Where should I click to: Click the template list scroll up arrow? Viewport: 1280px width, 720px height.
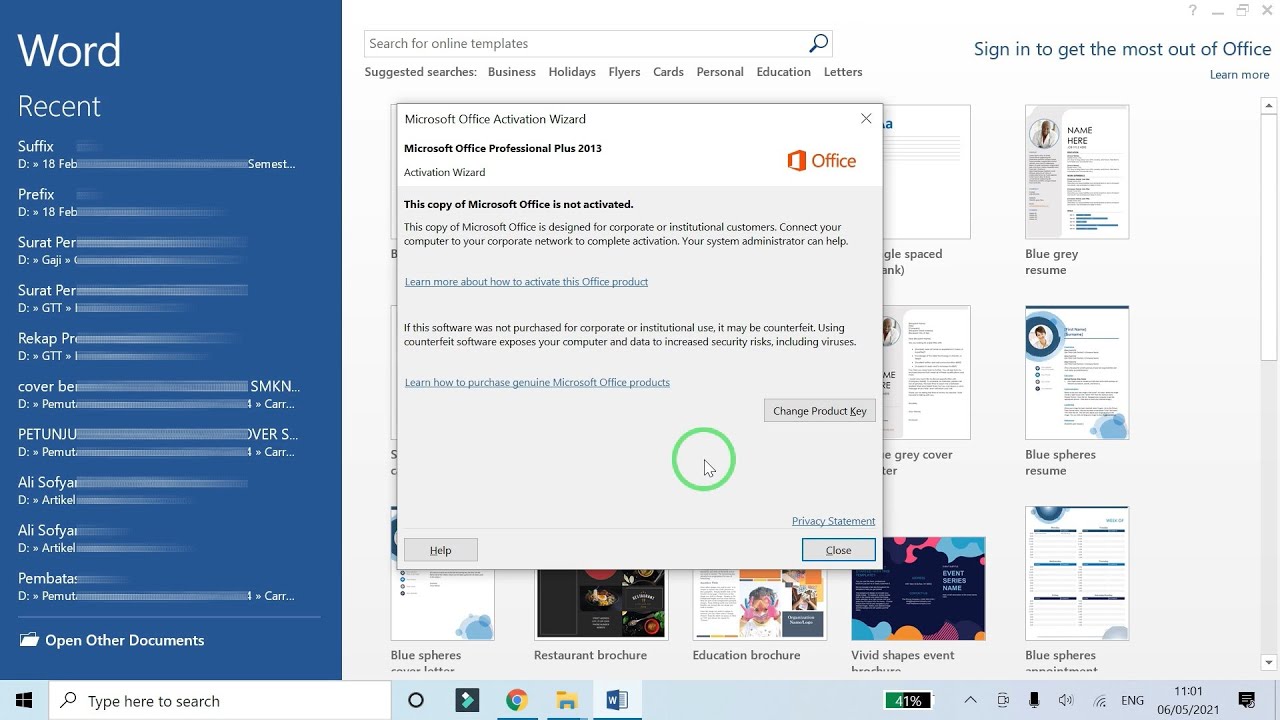[x=1270, y=105]
